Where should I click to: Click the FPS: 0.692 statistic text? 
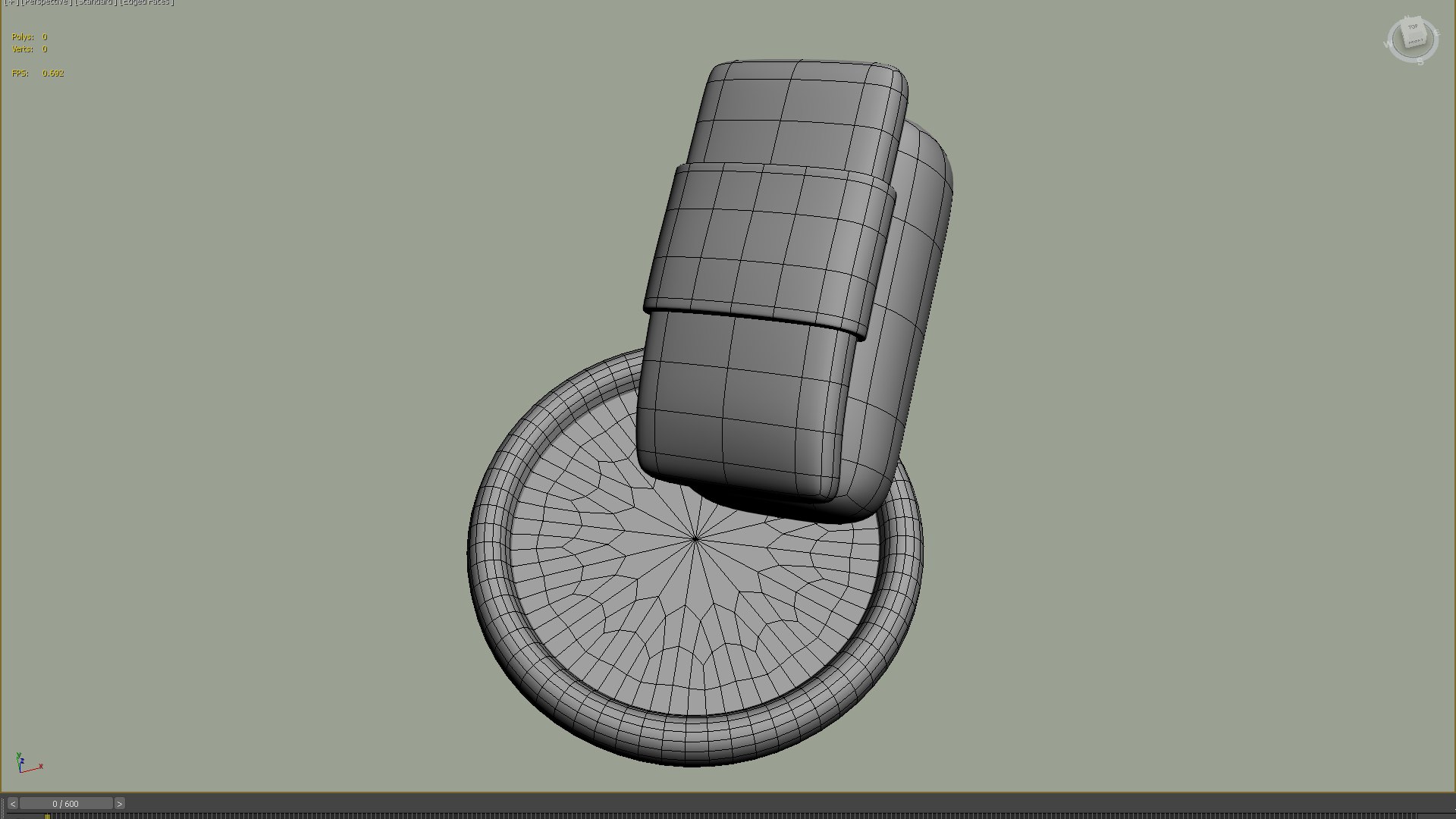(x=38, y=73)
